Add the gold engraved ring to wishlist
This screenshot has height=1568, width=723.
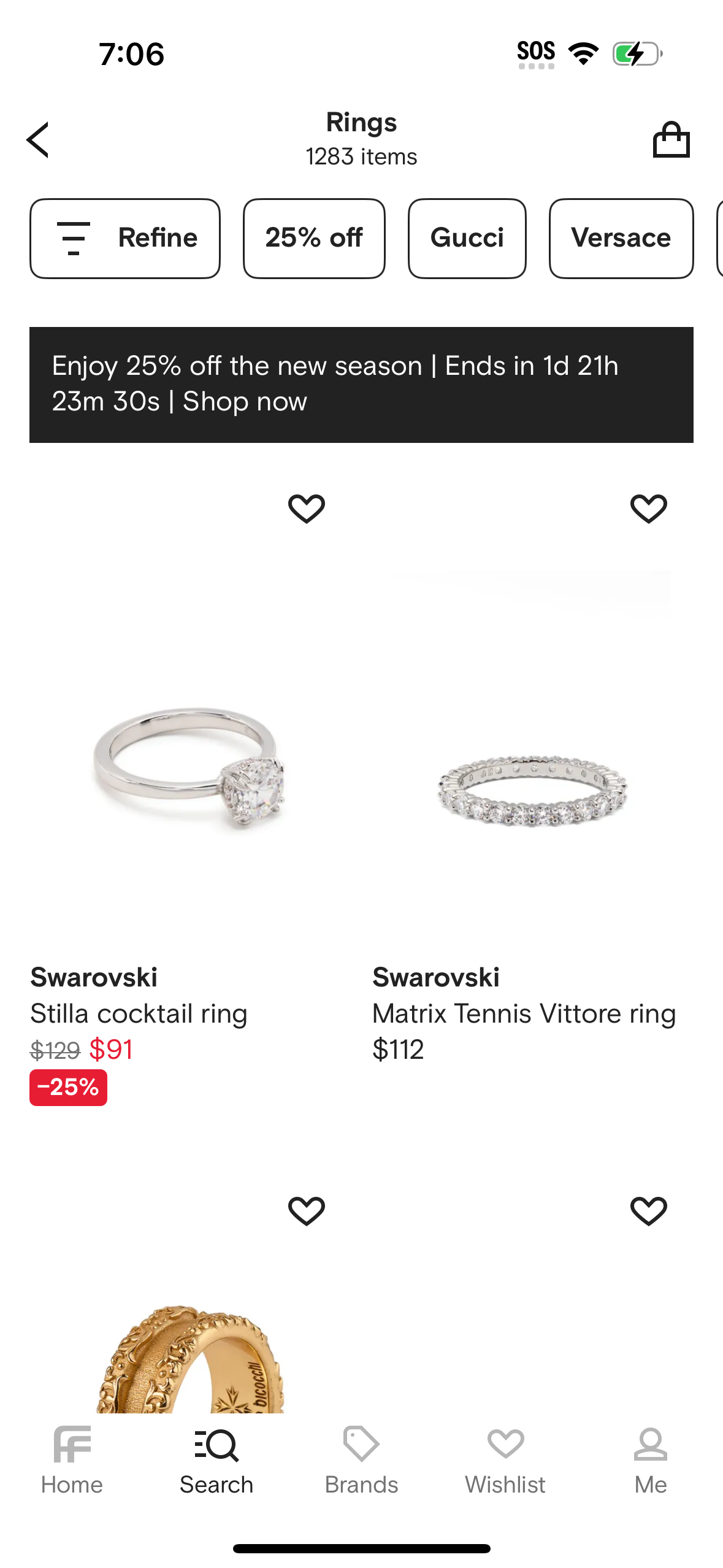[x=307, y=1210]
